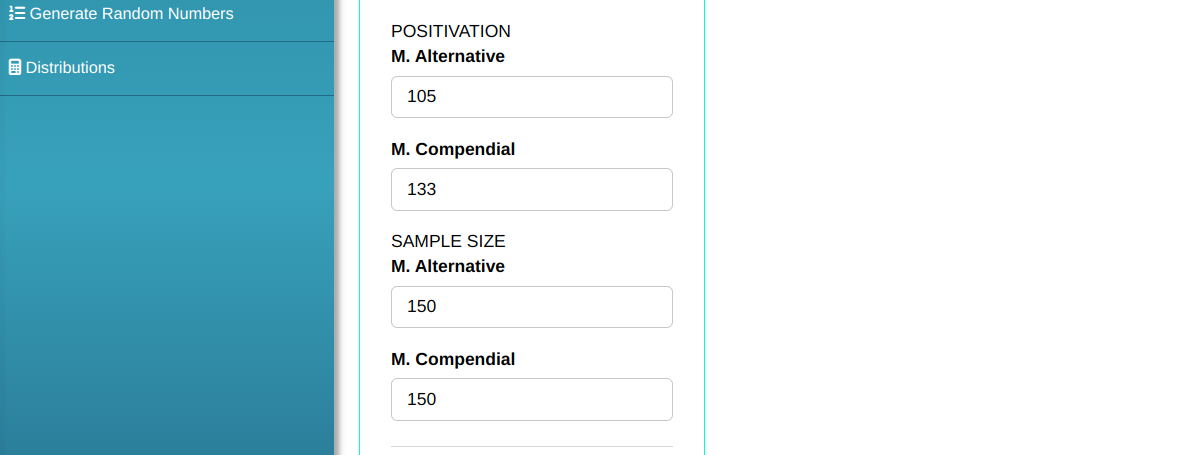
Task: Click the SAMPLE SIZE section heading
Action: coord(448,241)
